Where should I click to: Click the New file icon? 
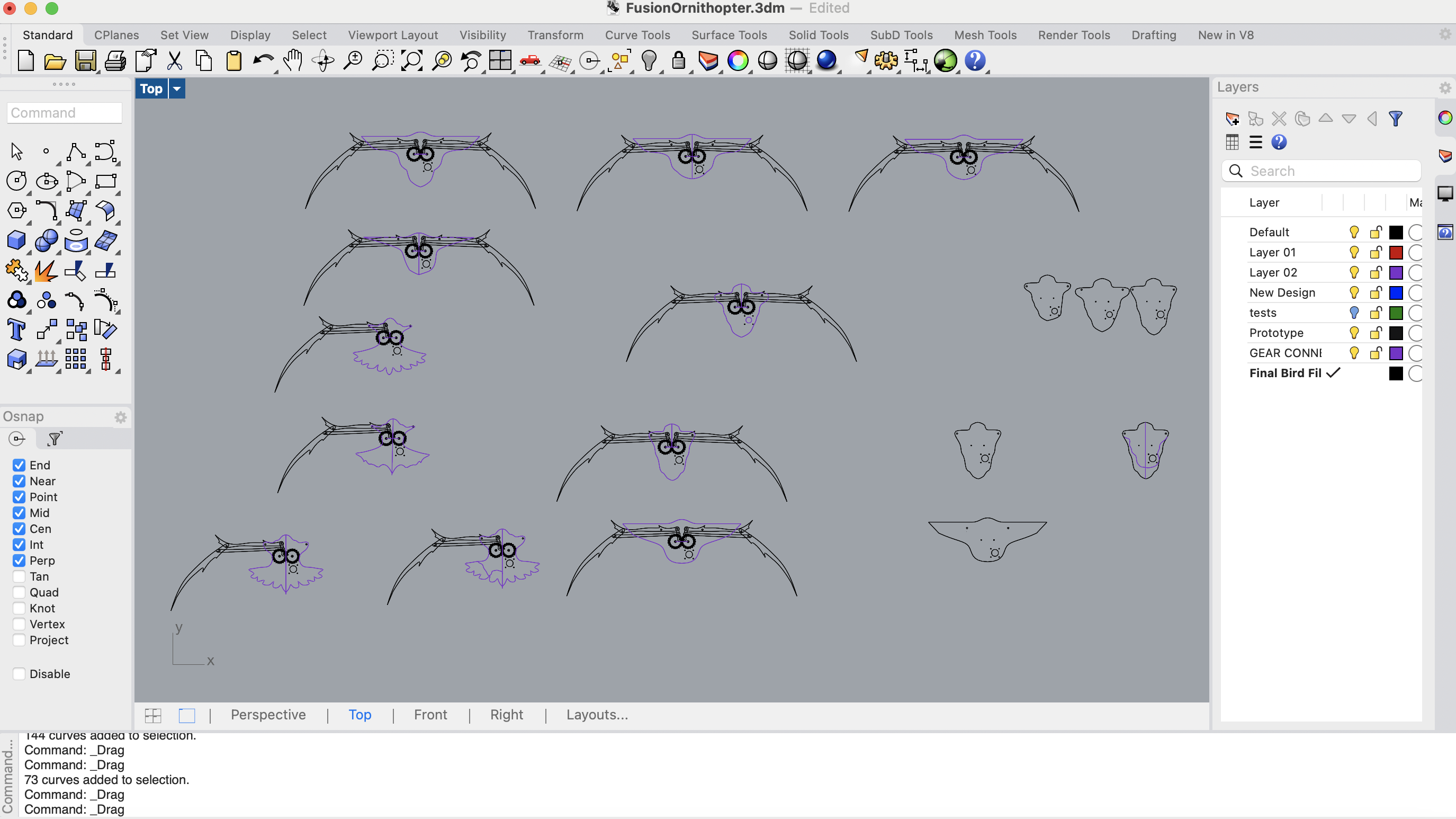coord(25,60)
